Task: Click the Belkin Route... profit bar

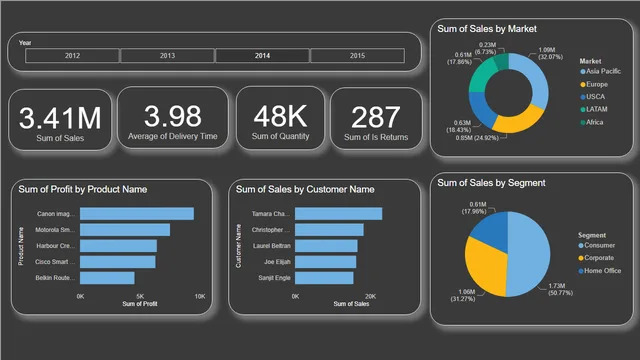Action: click(x=107, y=278)
